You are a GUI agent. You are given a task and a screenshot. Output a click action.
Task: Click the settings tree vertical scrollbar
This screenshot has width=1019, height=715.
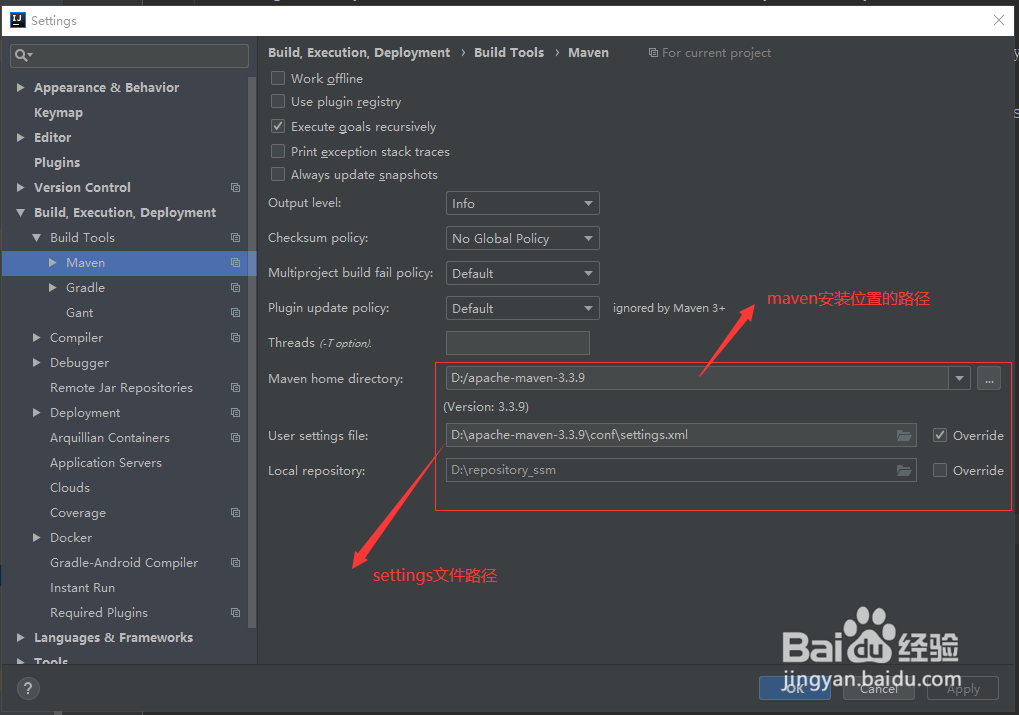point(252,353)
